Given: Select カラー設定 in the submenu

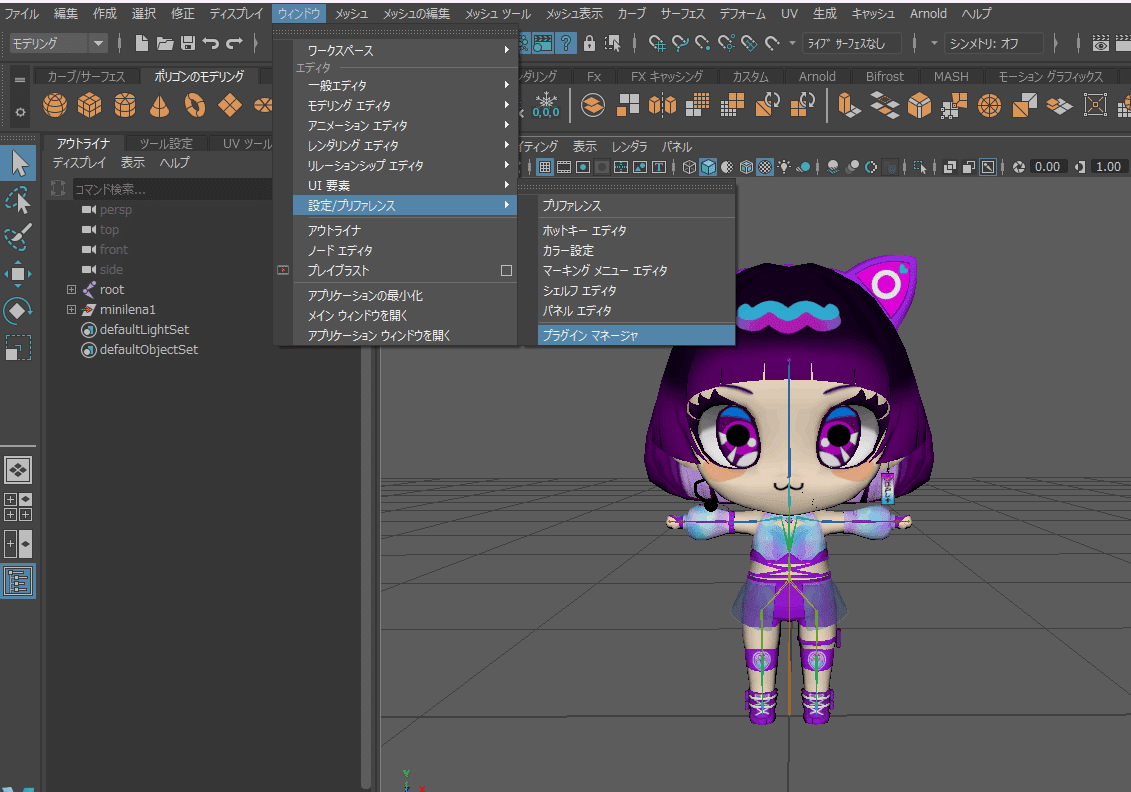Looking at the screenshot, I should [636, 250].
